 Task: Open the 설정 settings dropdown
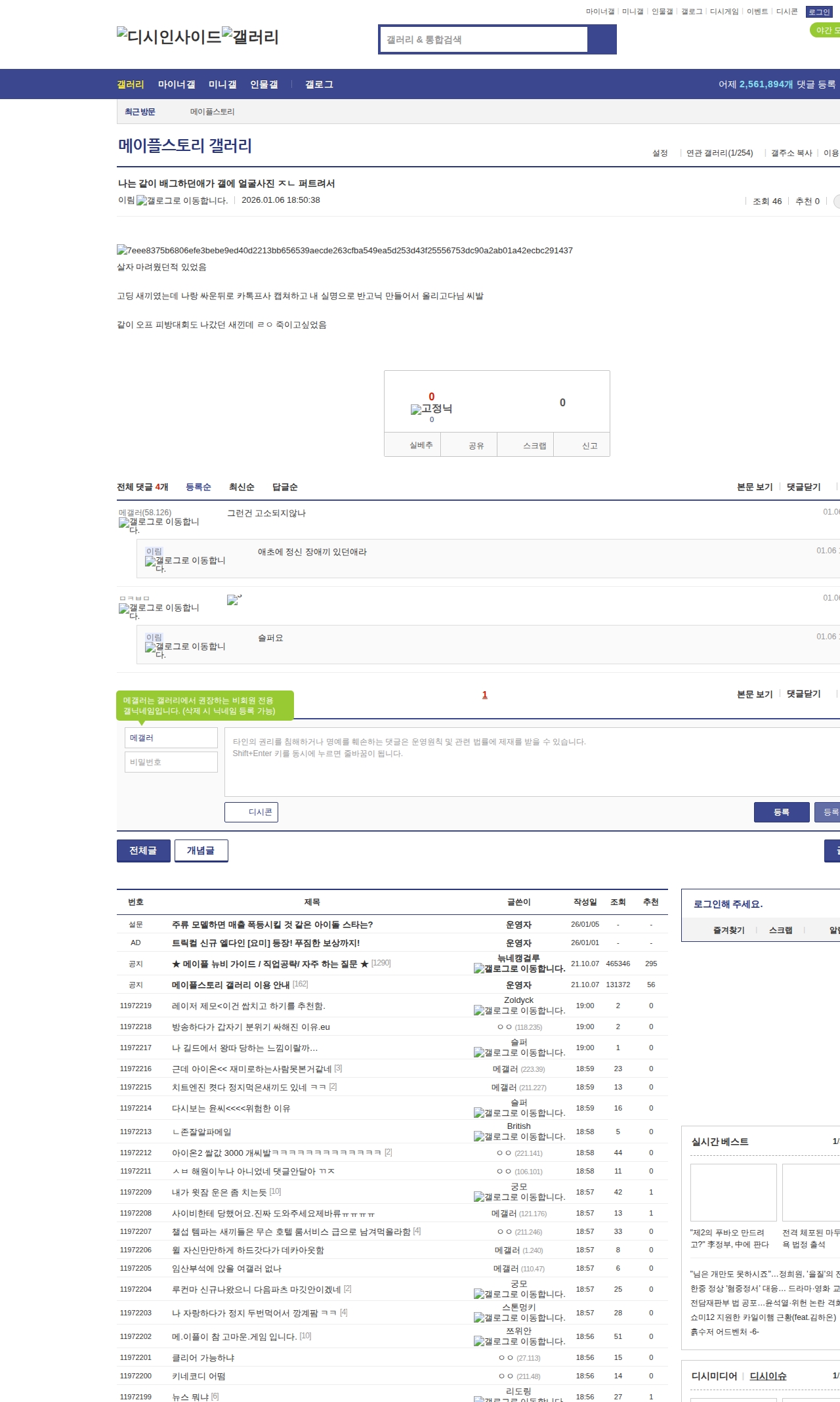point(660,153)
